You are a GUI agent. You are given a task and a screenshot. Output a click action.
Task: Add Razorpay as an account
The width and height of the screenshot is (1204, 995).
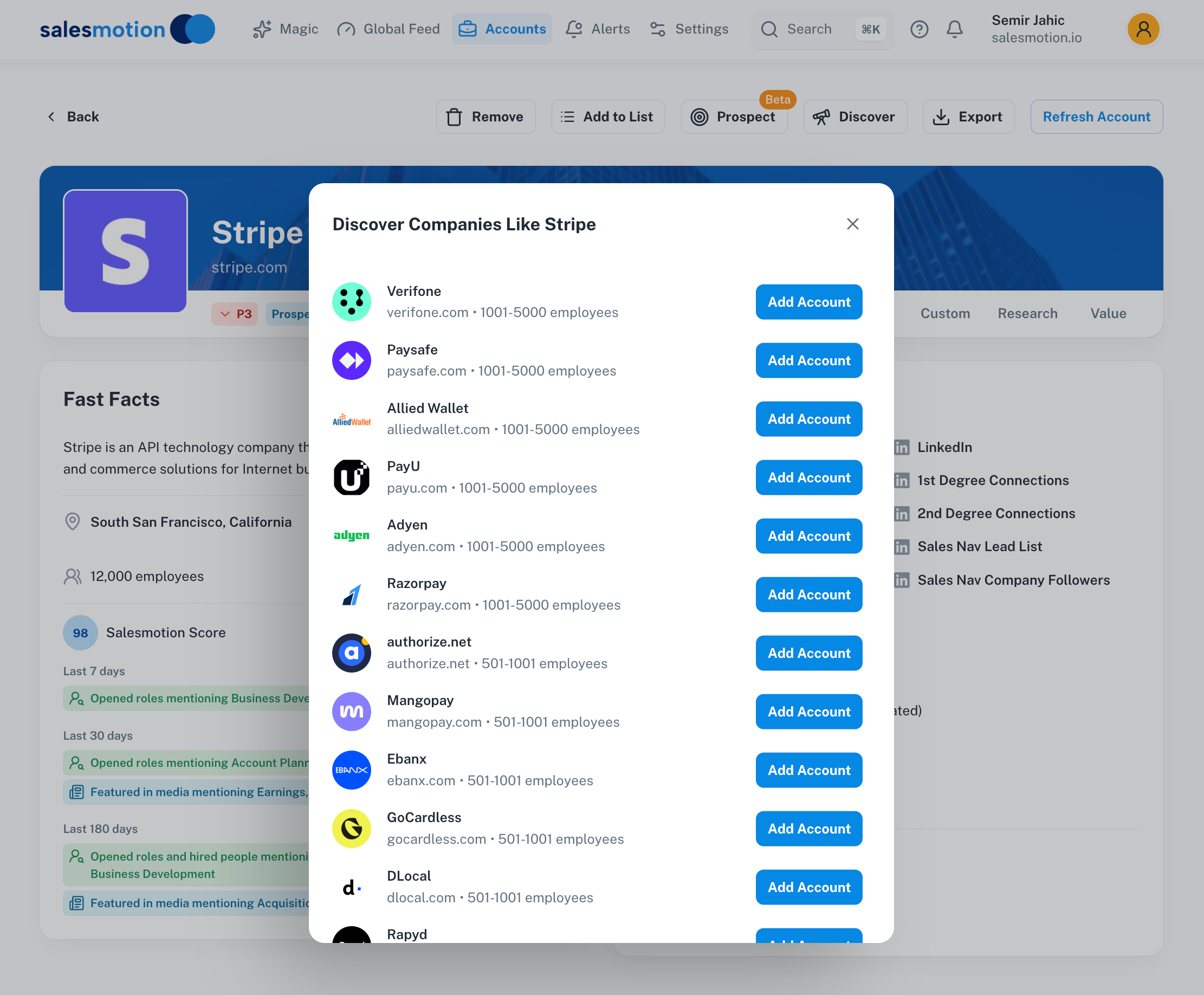(x=808, y=595)
